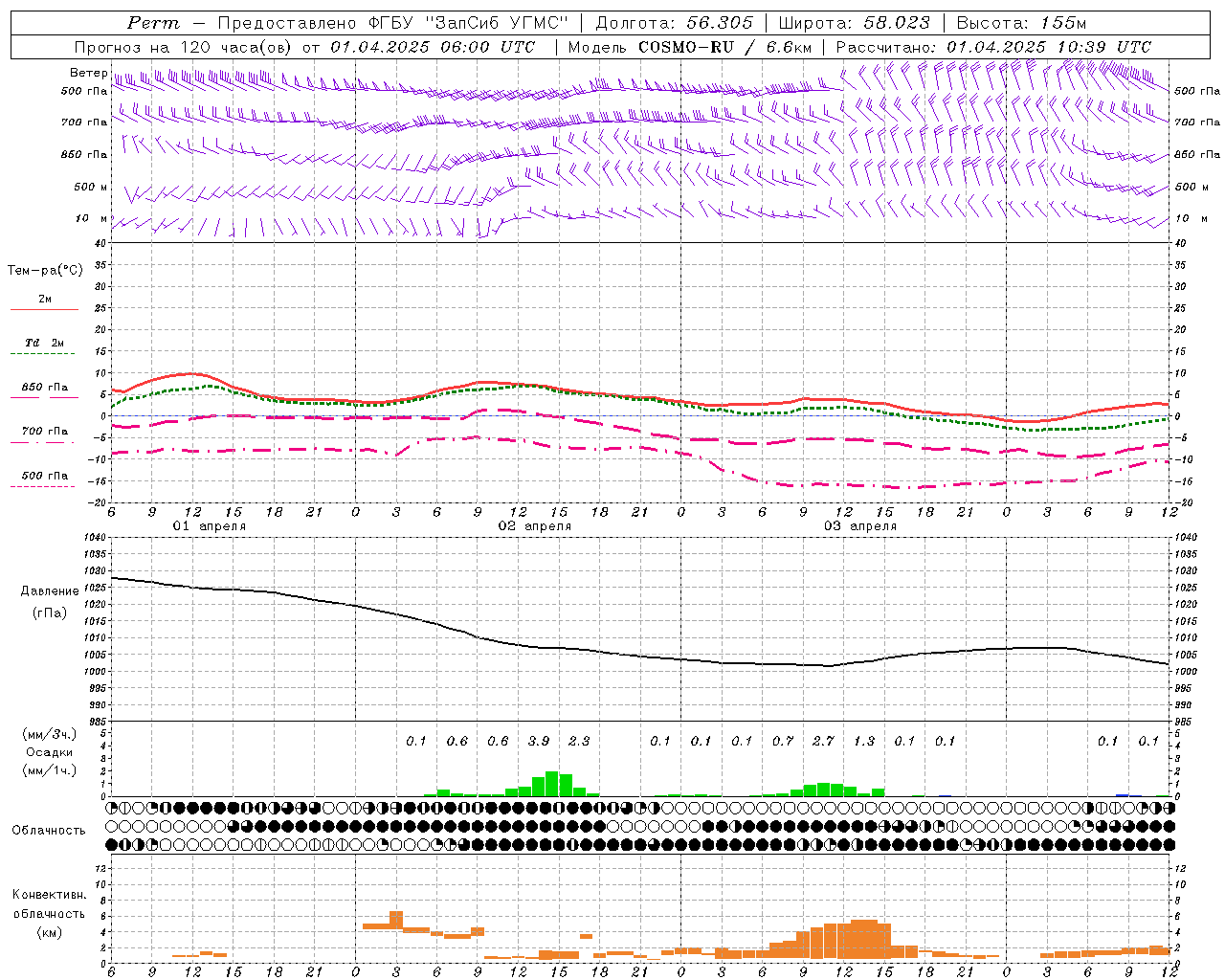Click the '2.7' three-hour precipitation value
The image size is (1225, 980).
click(x=823, y=741)
